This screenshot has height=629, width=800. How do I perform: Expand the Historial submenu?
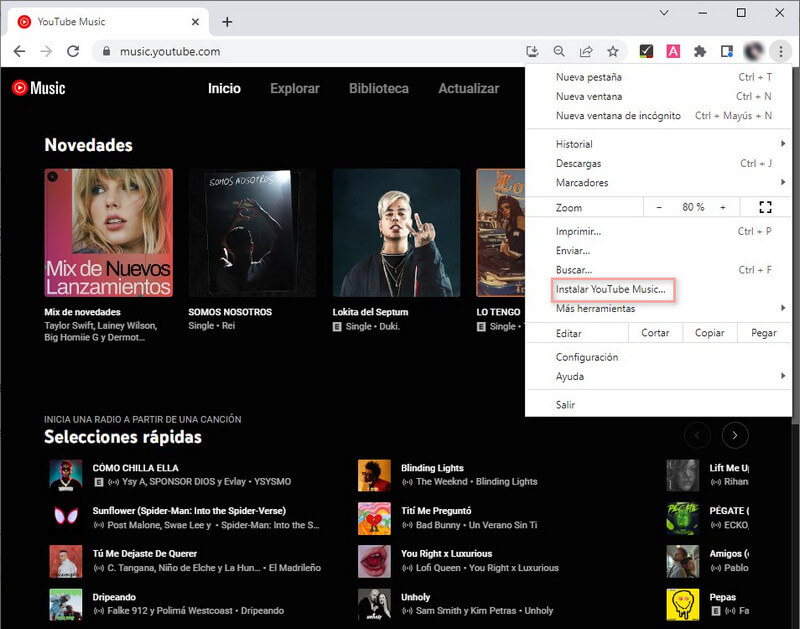point(658,144)
